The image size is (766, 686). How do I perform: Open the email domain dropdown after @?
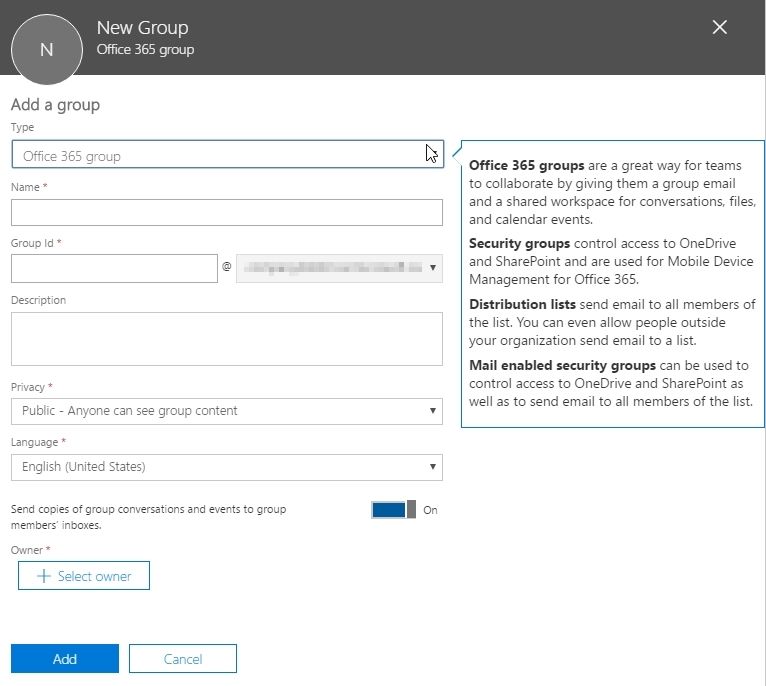pyautogui.click(x=339, y=268)
